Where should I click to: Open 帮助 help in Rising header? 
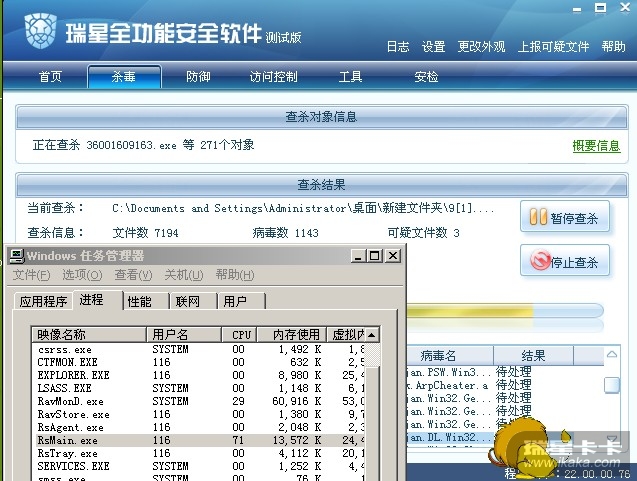tap(613, 47)
